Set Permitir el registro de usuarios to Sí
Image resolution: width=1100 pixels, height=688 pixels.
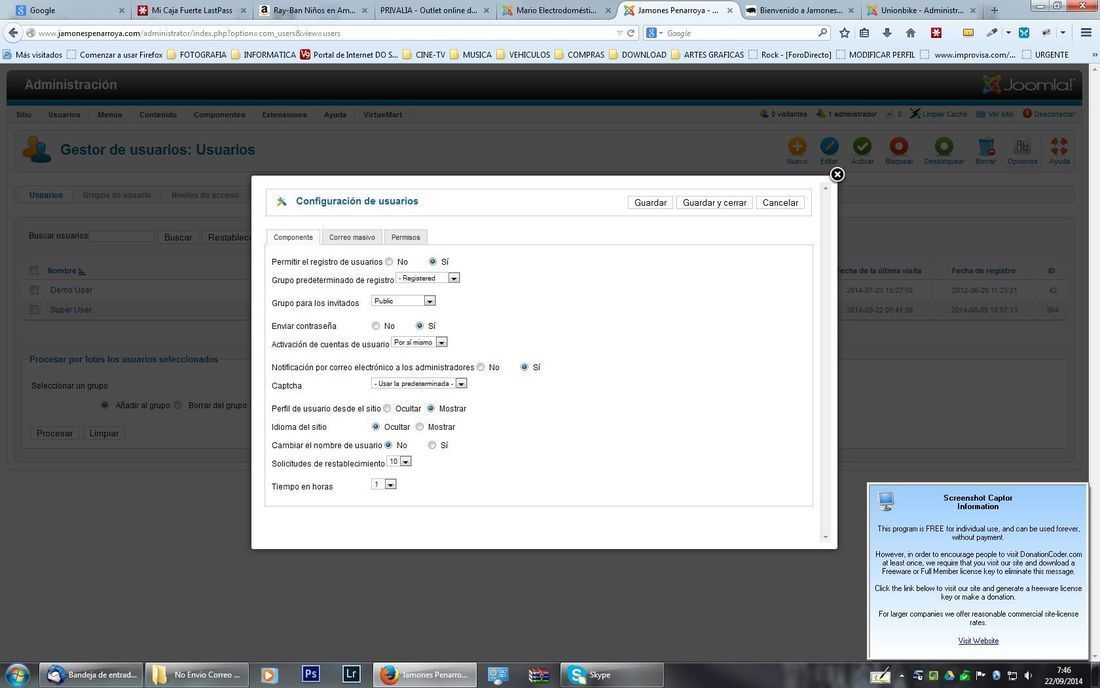click(x=432, y=262)
